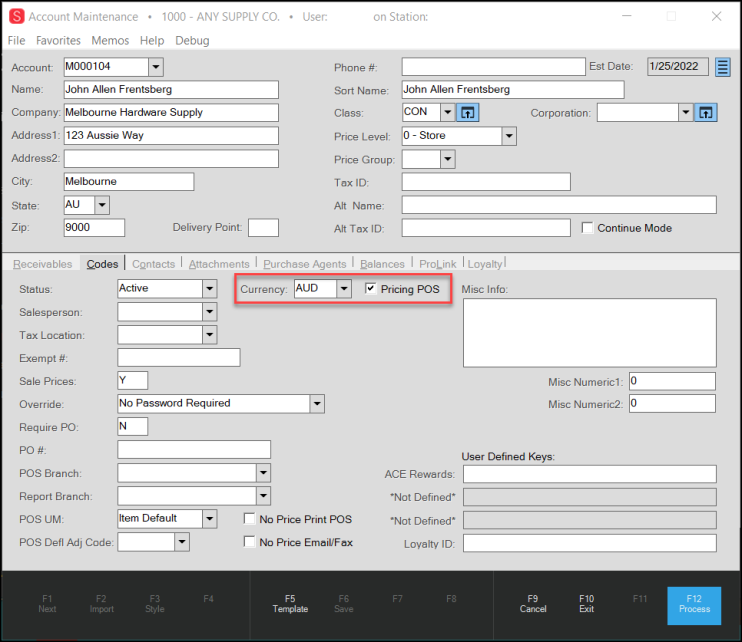Click the Alt Name input field
The image size is (742, 642).
[x=559, y=205]
